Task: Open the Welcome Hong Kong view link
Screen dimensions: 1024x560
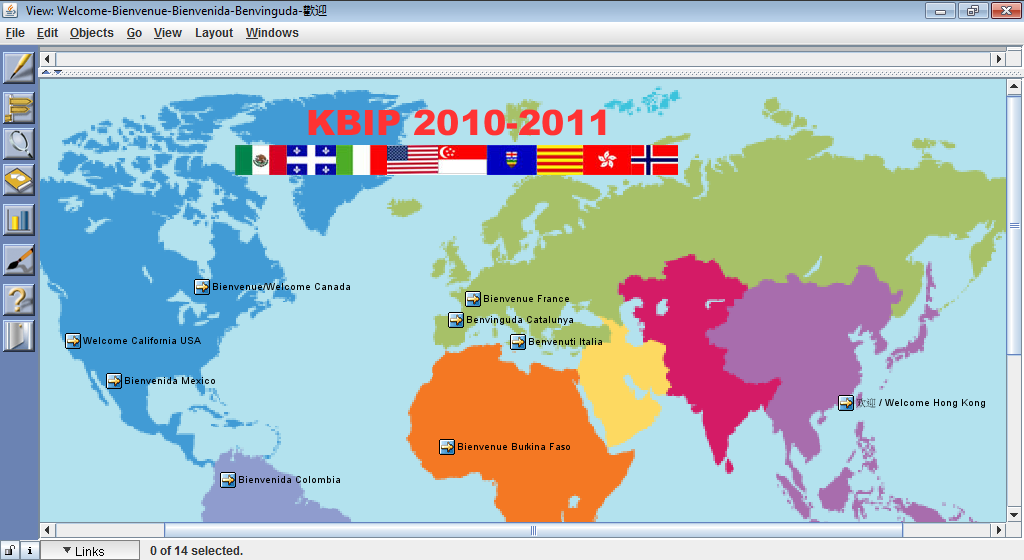Action: (x=920, y=403)
